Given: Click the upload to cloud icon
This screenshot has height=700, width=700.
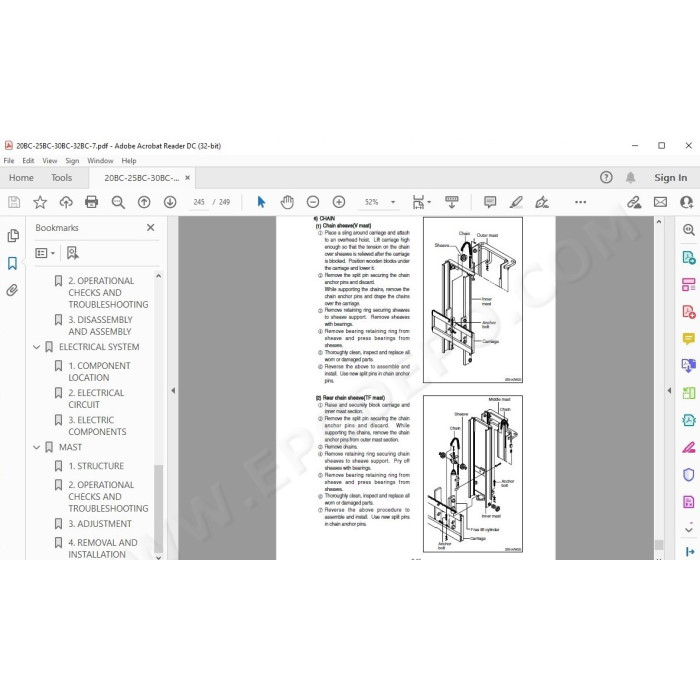Looking at the screenshot, I should pos(66,202).
